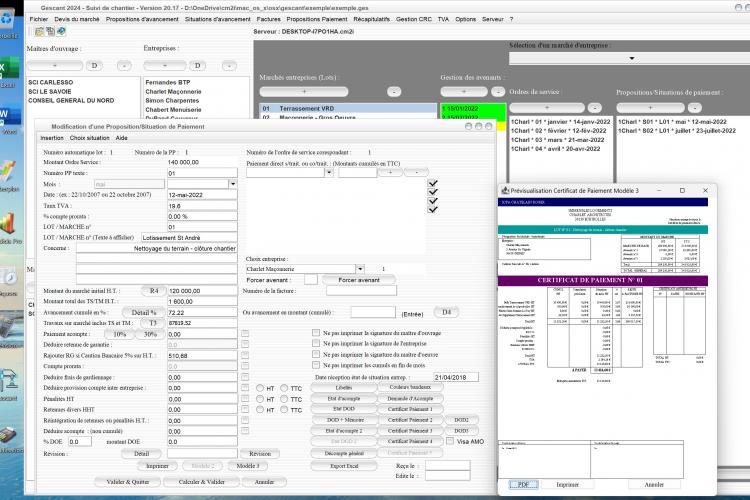Open the Récapitulatifs menu
Screen dimensions: 750x500
pos(372,19)
